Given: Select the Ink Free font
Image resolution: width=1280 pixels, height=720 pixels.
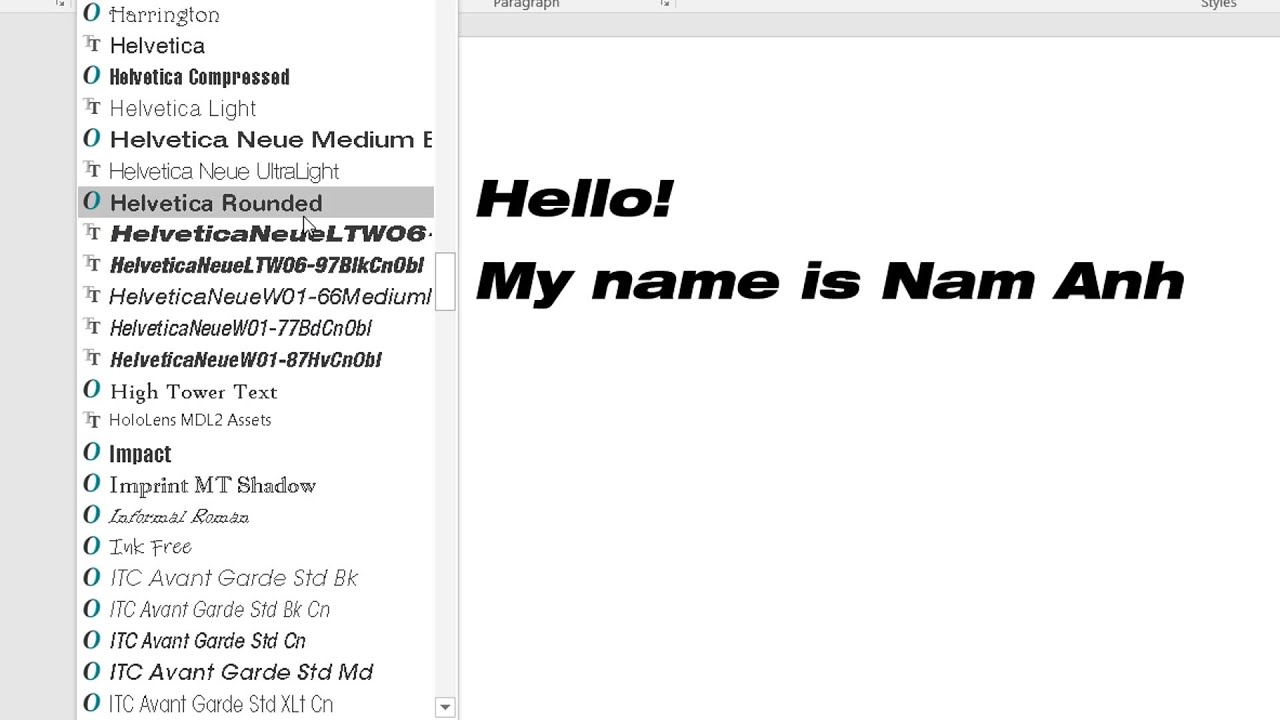Looking at the screenshot, I should (256, 547).
